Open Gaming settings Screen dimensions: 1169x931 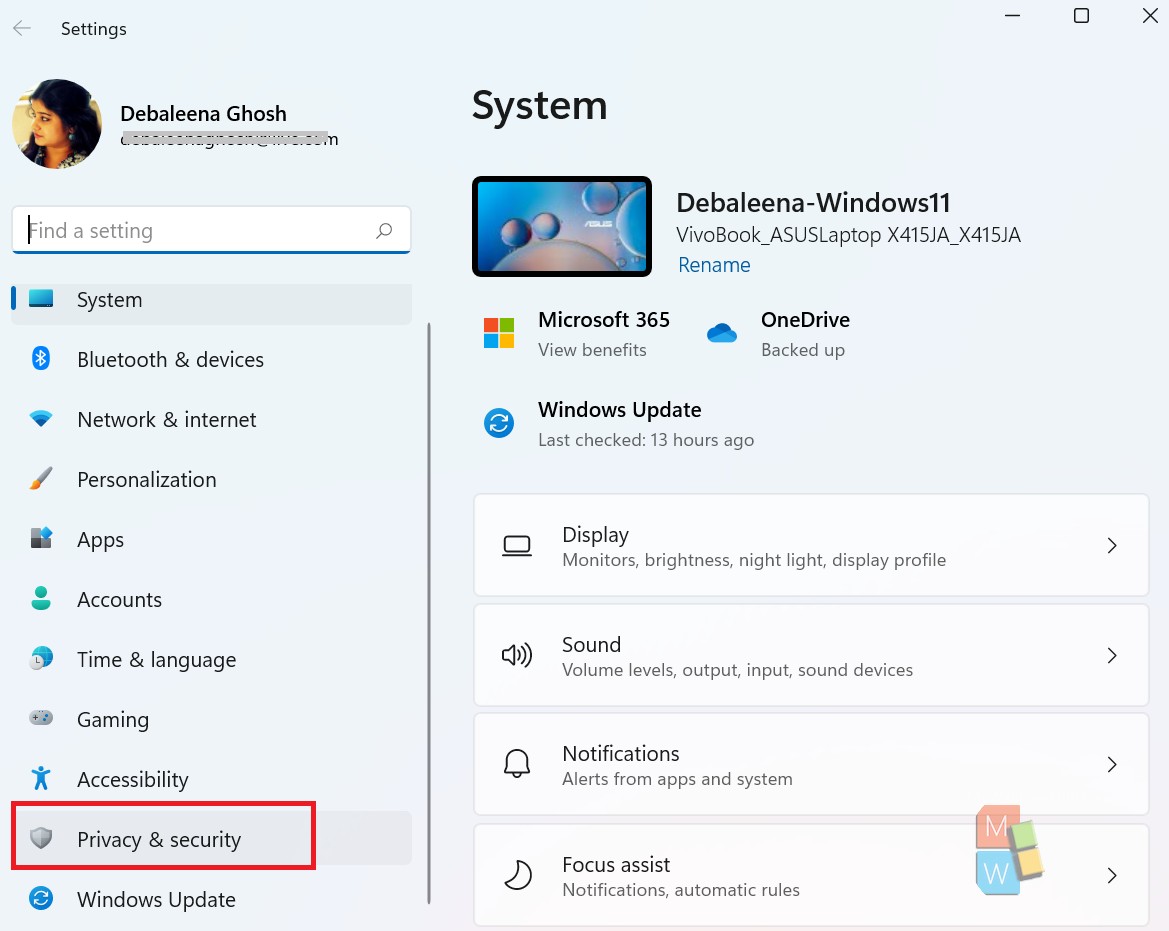pos(212,719)
